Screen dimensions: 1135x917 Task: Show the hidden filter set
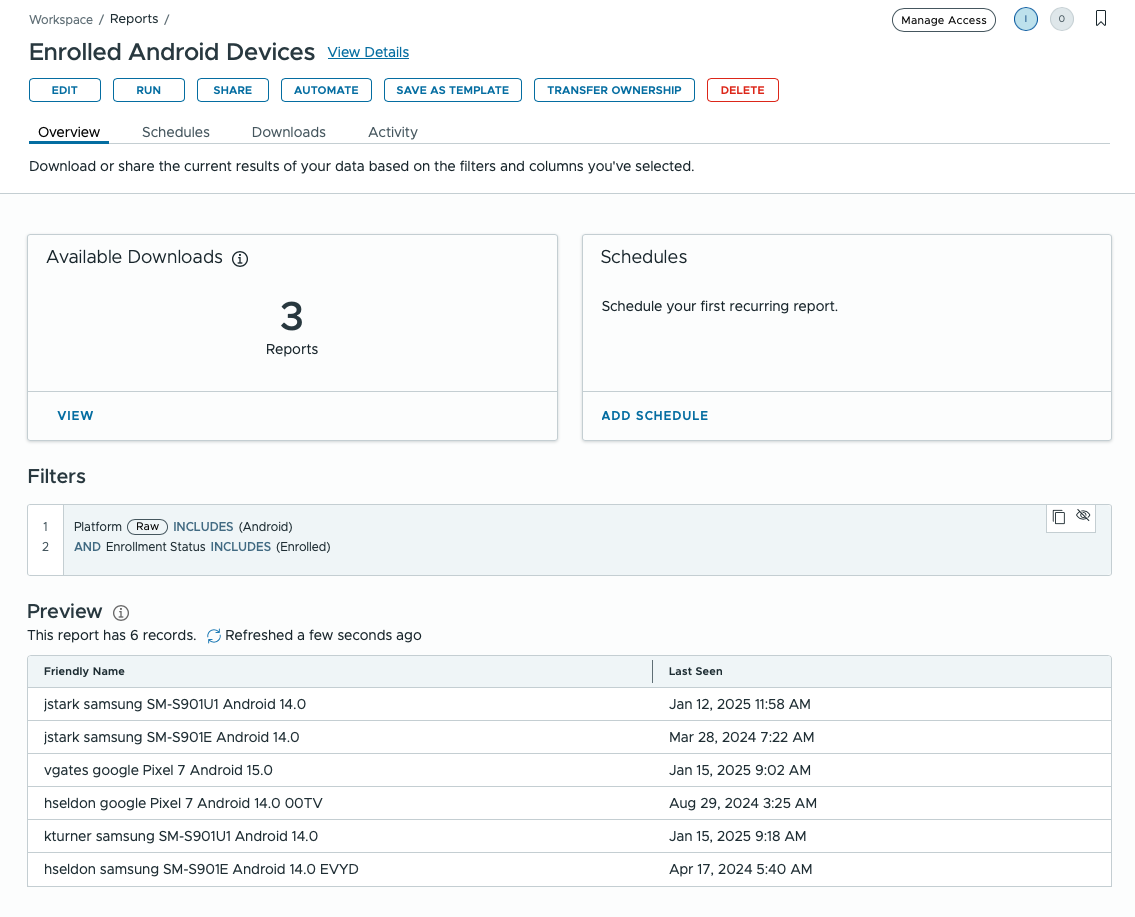coord(1083,515)
